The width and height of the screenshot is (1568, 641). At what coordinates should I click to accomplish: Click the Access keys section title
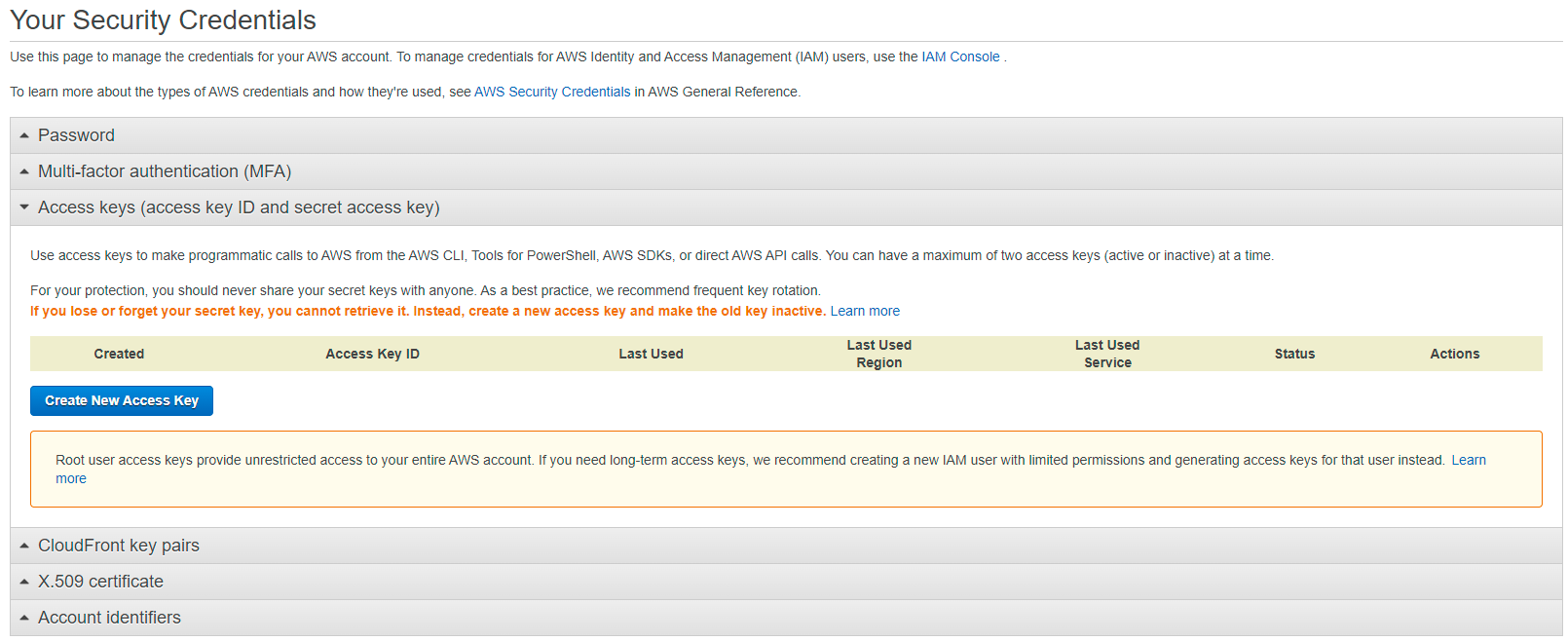[x=239, y=207]
